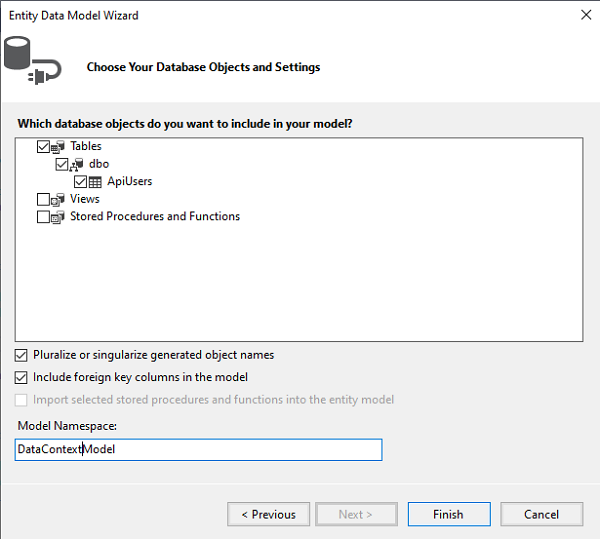Click the database connection wizard icon
This screenshot has width=600, height=539.
click(x=32, y=60)
